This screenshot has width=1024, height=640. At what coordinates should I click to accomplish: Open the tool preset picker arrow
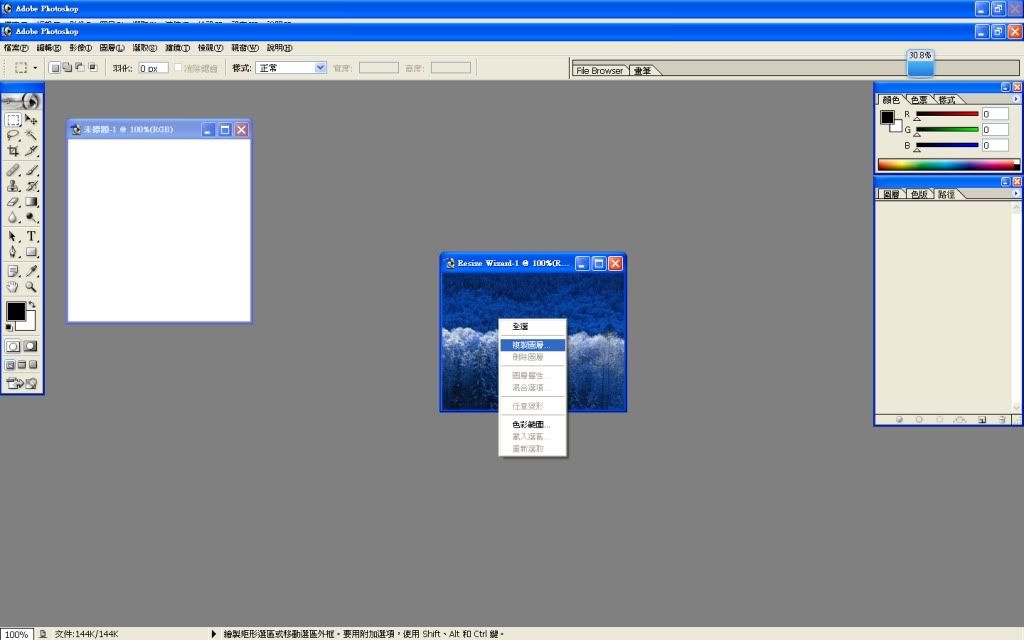click(x=35, y=68)
